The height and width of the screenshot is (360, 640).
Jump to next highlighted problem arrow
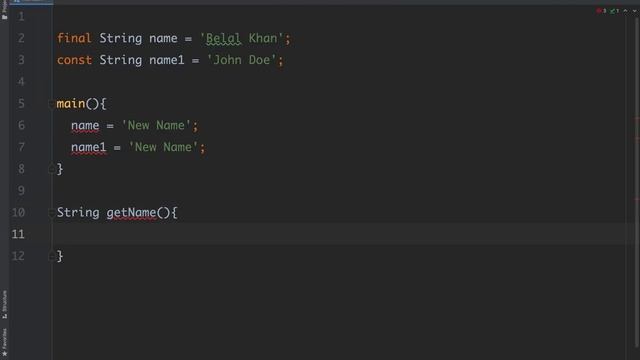[x=635, y=11]
